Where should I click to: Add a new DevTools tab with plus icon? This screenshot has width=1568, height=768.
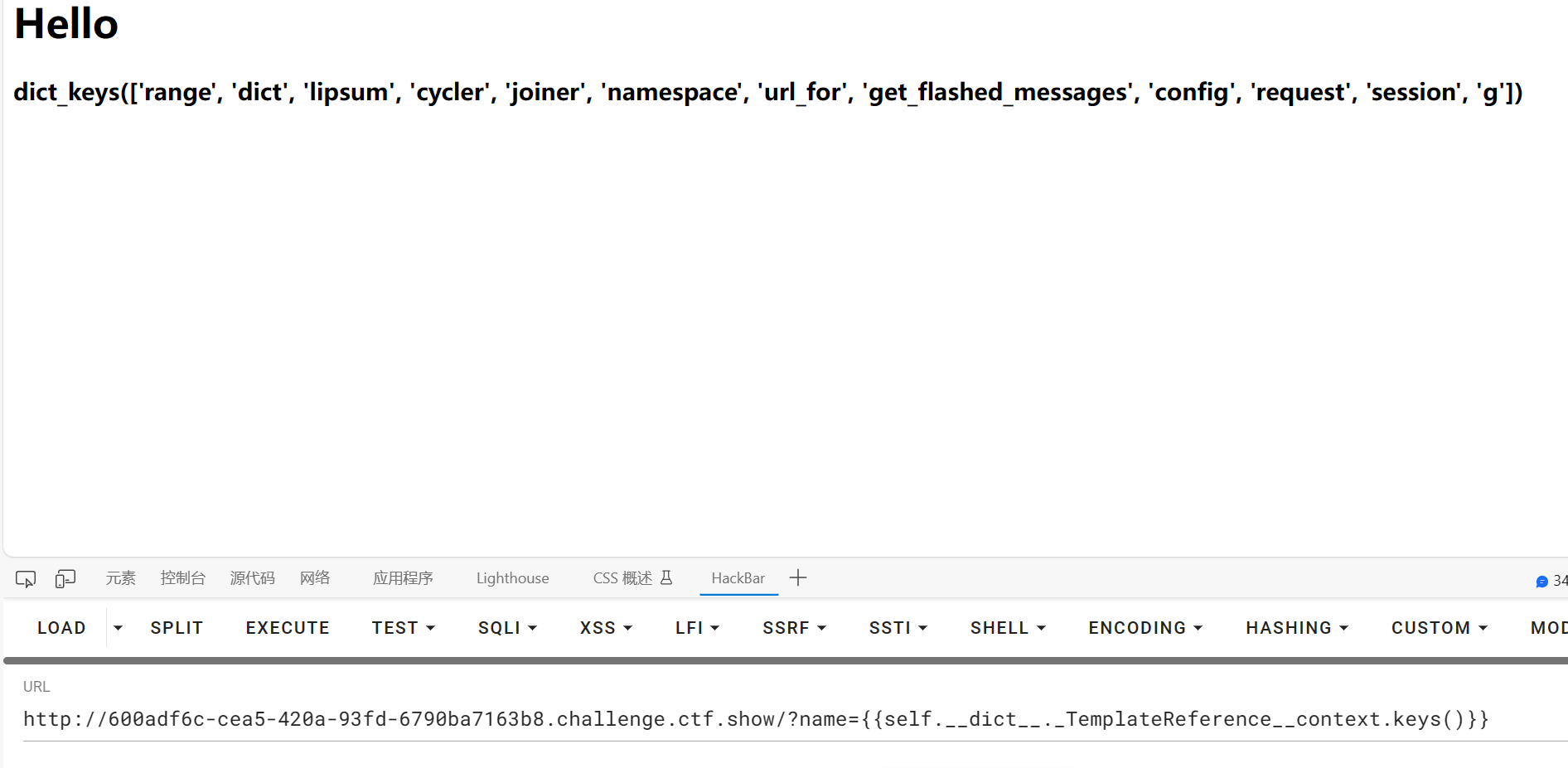[x=798, y=577]
